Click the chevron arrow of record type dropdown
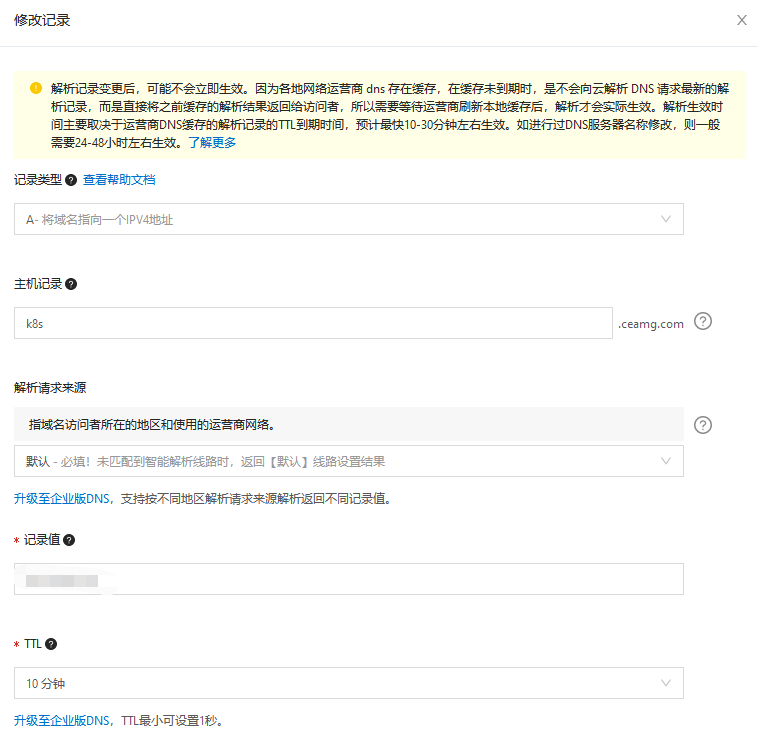The height and width of the screenshot is (754, 758). [x=666, y=219]
